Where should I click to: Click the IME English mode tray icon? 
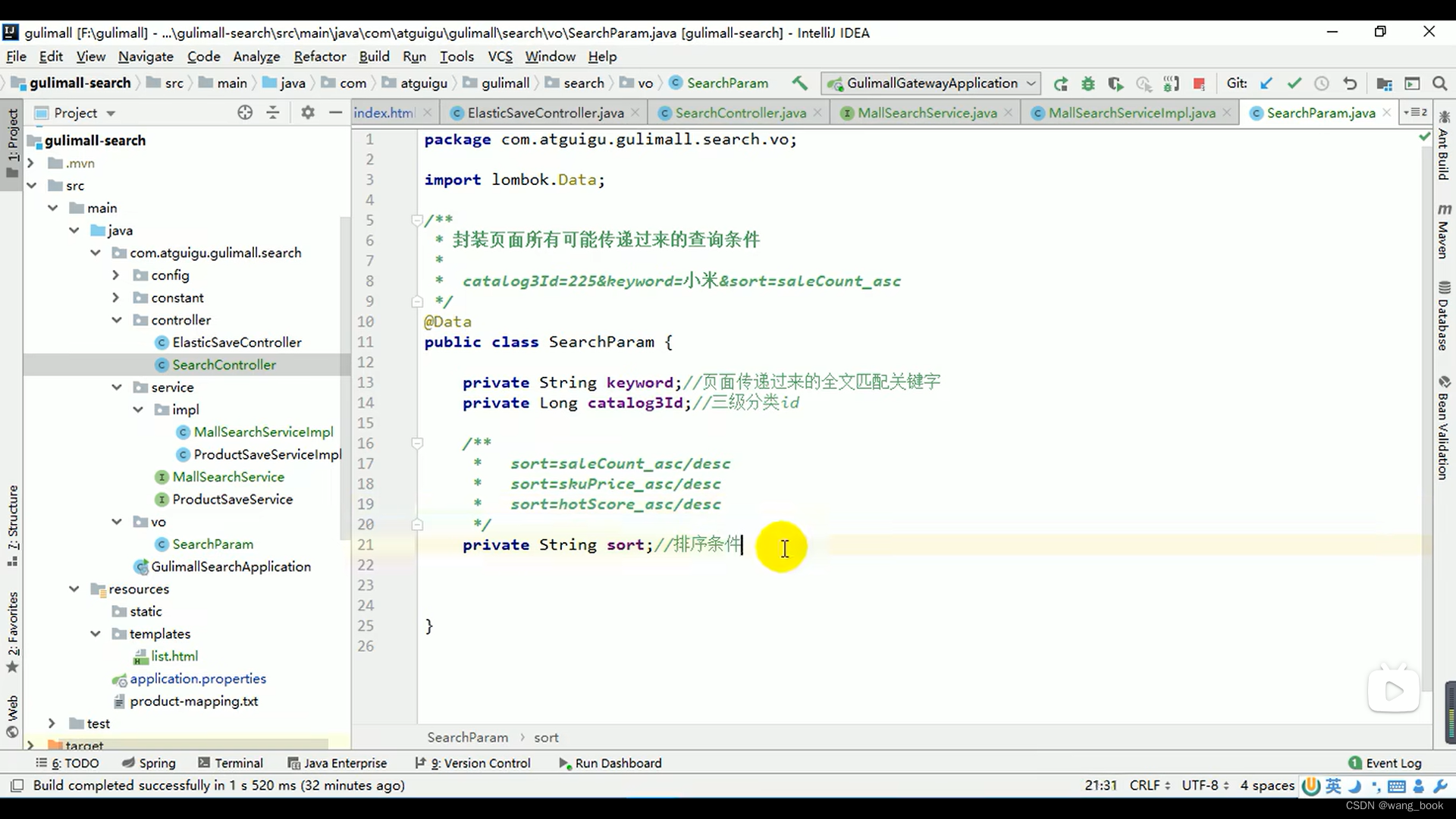pyautogui.click(x=1333, y=786)
